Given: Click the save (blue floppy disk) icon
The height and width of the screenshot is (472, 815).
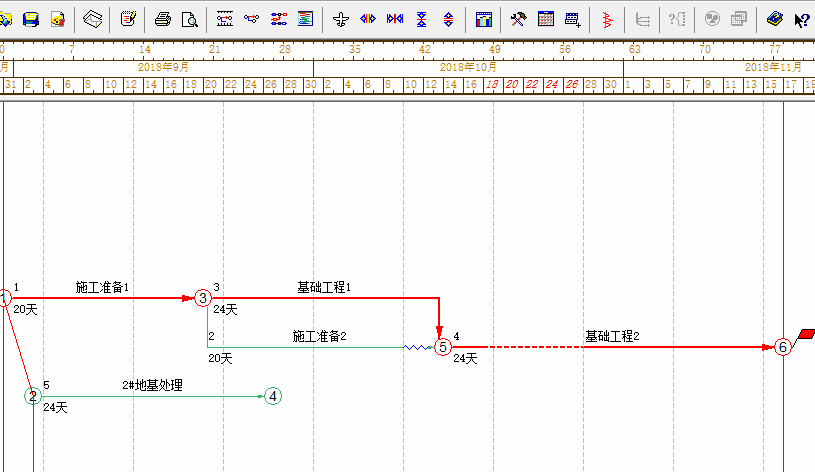Looking at the screenshot, I should click(31, 19).
